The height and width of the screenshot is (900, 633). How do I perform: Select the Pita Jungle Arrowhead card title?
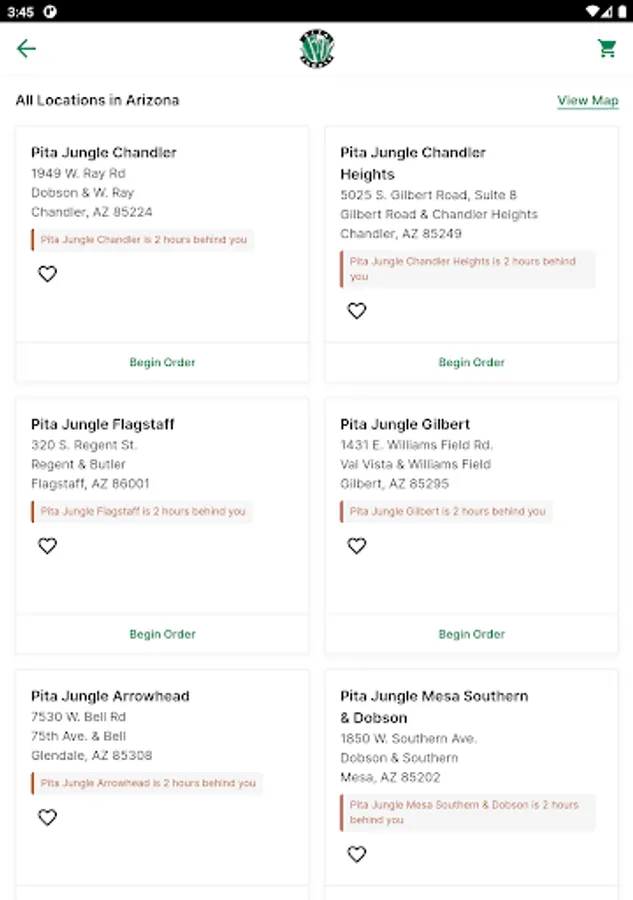pos(110,696)
